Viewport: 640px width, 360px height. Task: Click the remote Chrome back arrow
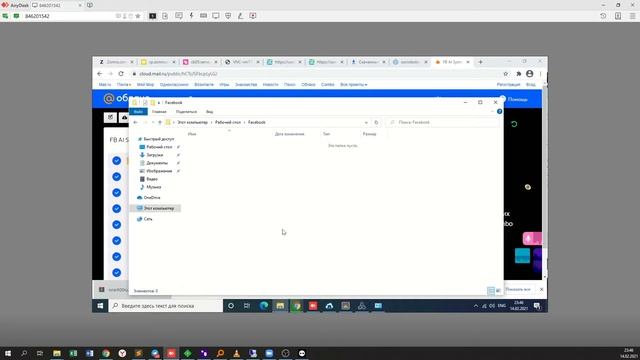click(x=100, y=73)
